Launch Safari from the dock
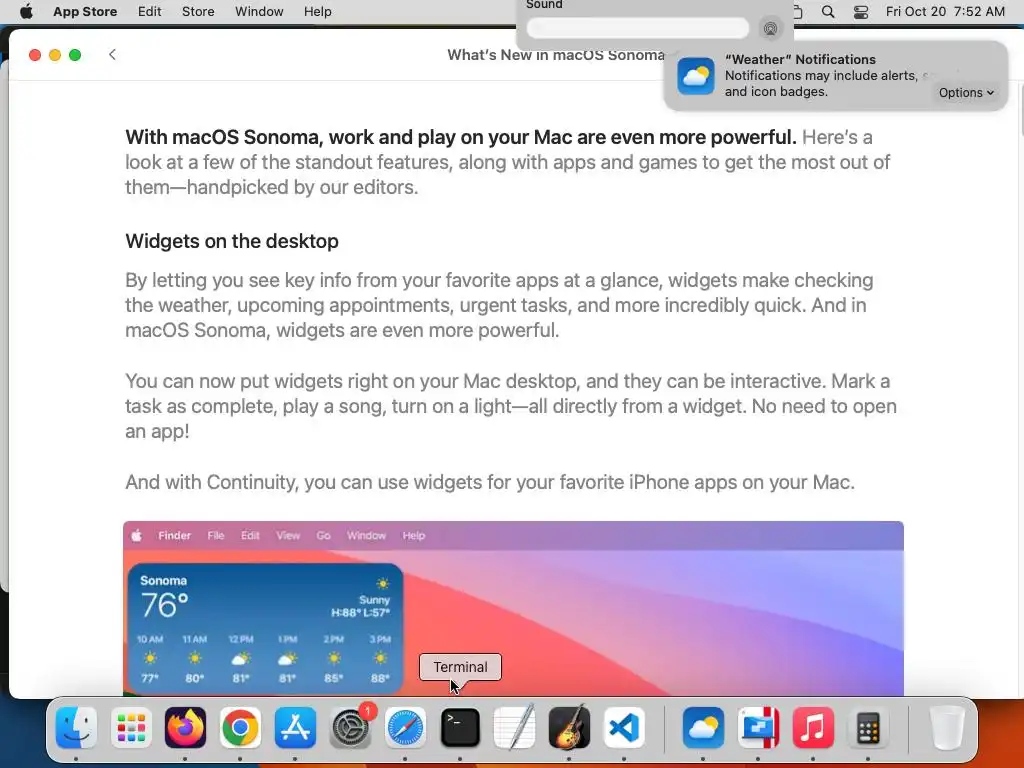 coord(405,728)
